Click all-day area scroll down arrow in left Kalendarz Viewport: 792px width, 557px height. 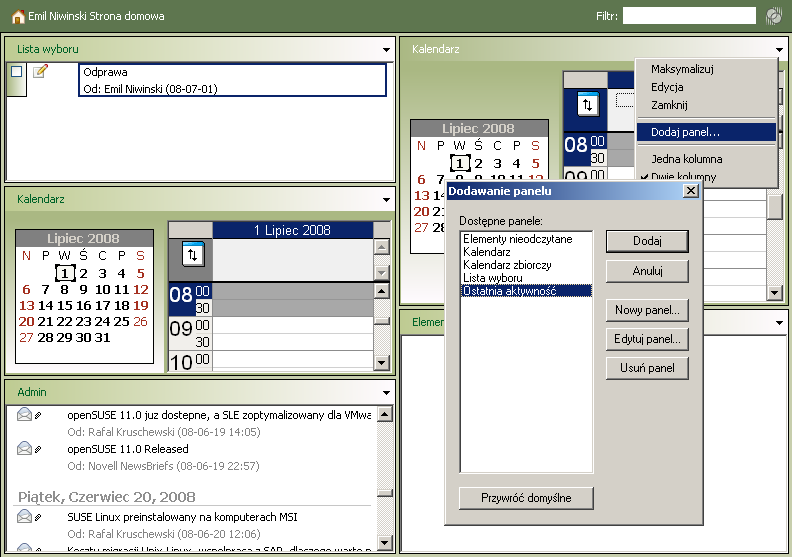(x=382, y=273)
